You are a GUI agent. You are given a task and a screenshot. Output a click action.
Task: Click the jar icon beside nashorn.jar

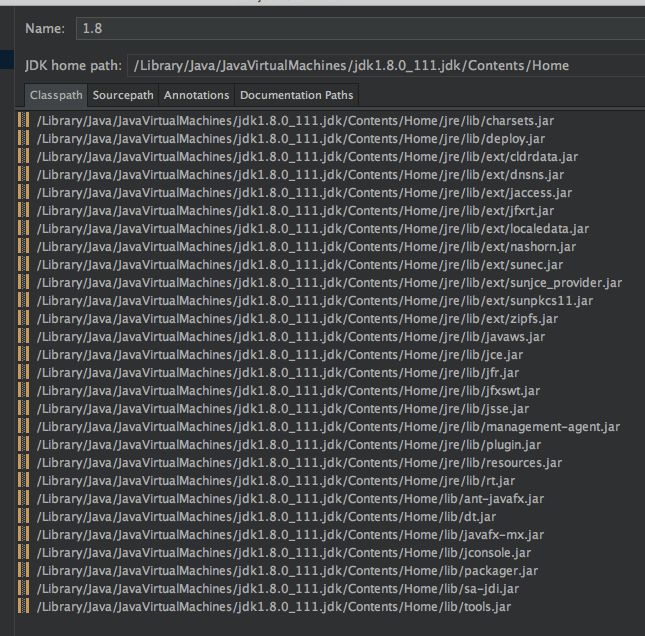24,247
